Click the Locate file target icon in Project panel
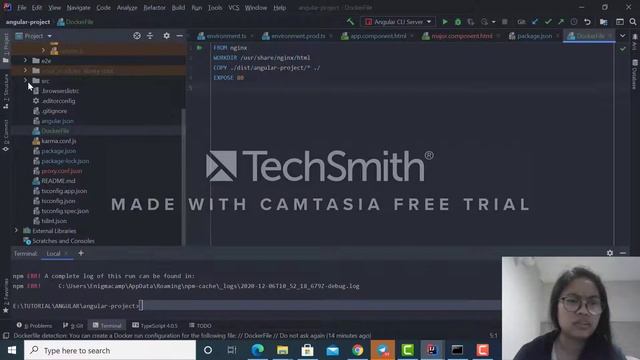This screenshot has height=360, width=640. pos(137,36)
